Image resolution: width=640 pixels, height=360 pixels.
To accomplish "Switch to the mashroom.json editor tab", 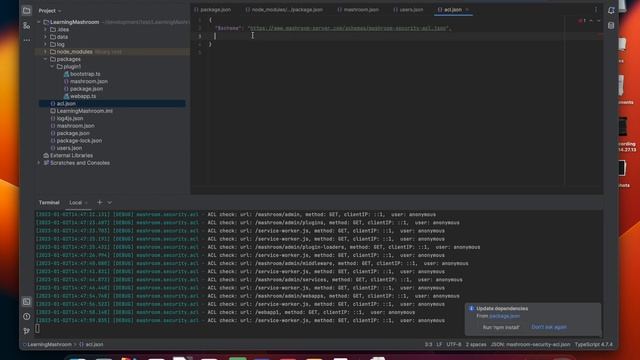I will tap(358, 10).
